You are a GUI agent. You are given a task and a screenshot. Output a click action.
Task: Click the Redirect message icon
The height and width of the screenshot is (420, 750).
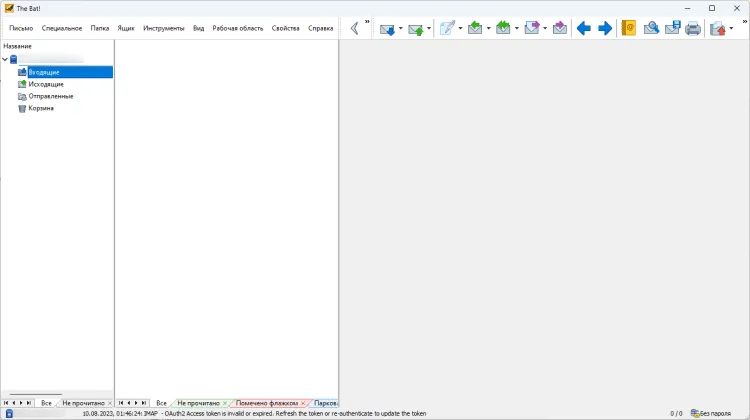[x=560, y=28]
